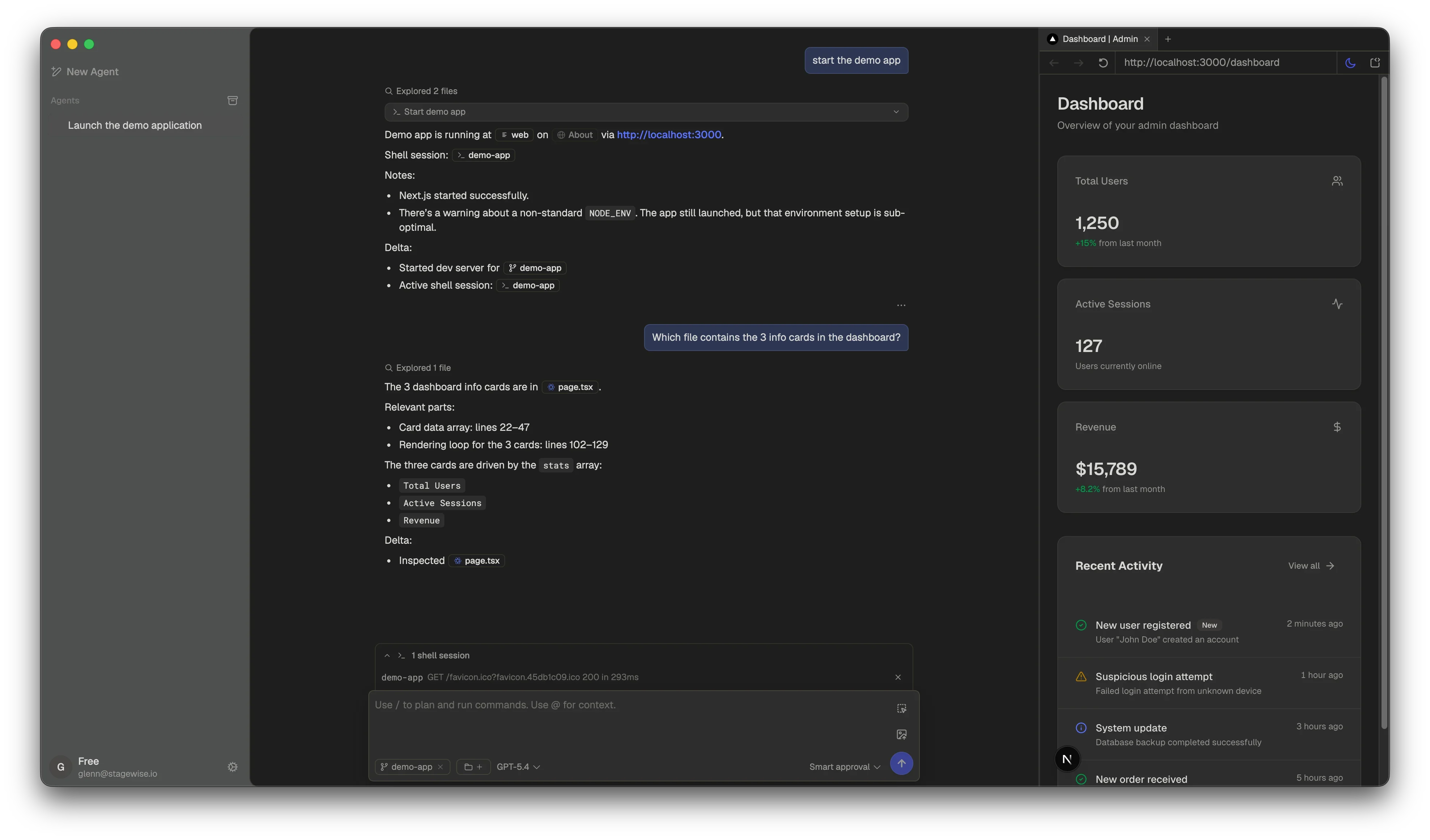Expand the Start demo app command block
This screenshot has height=840, width=1430.
tap(646, 112)
